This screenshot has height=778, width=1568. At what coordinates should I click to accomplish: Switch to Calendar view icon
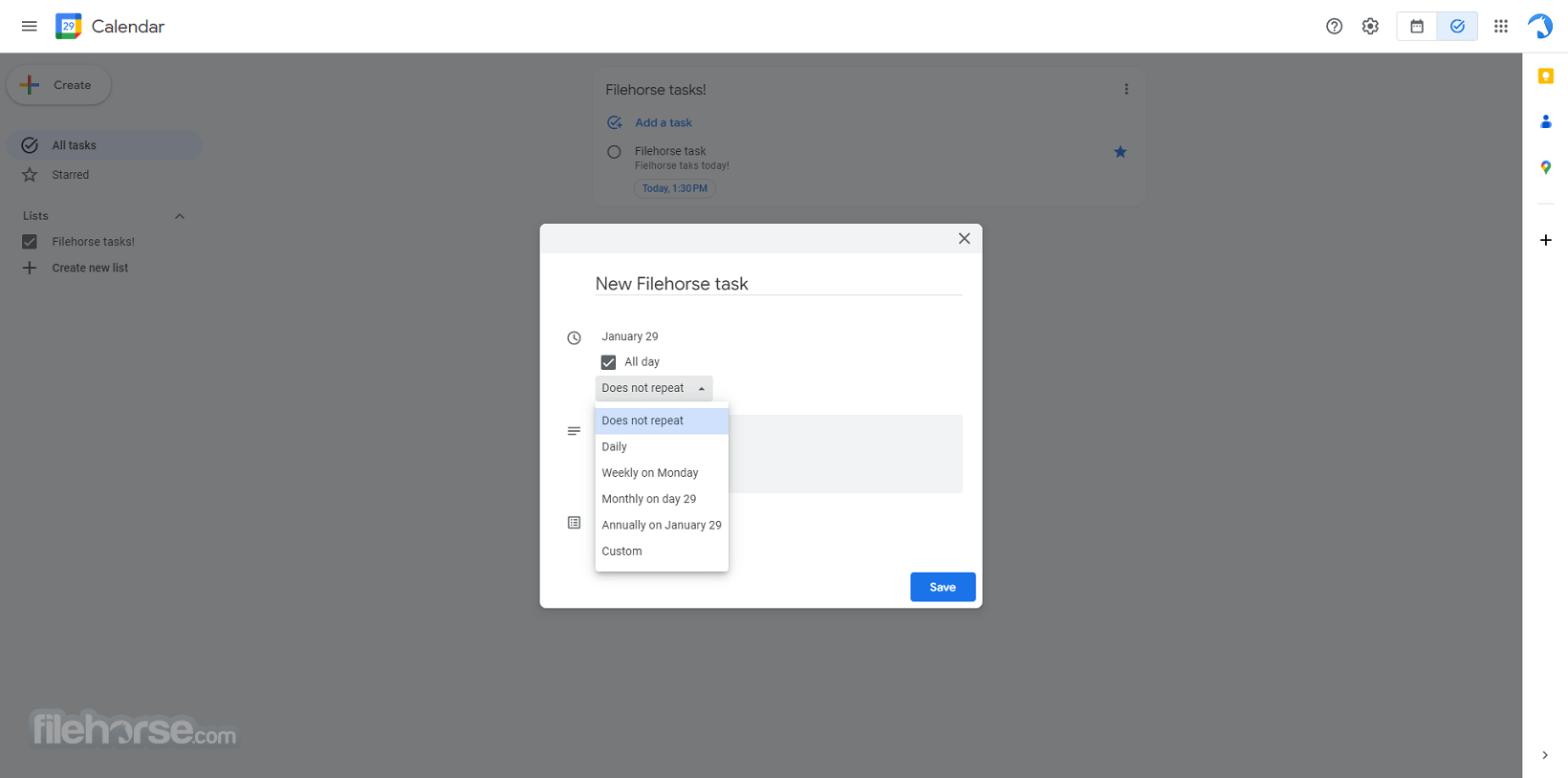(x=1417, y=26)
